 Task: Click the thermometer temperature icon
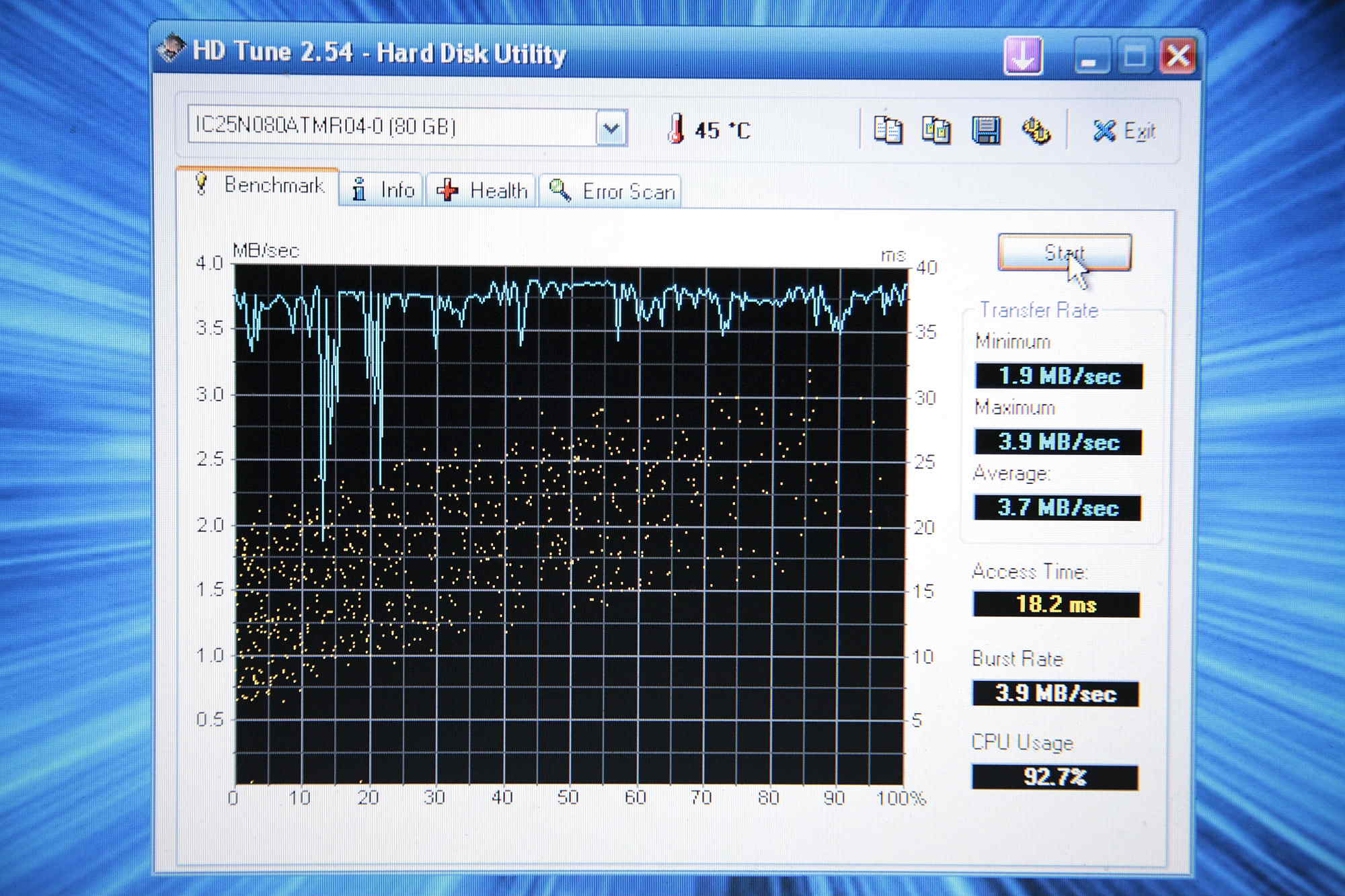[676, 128]
